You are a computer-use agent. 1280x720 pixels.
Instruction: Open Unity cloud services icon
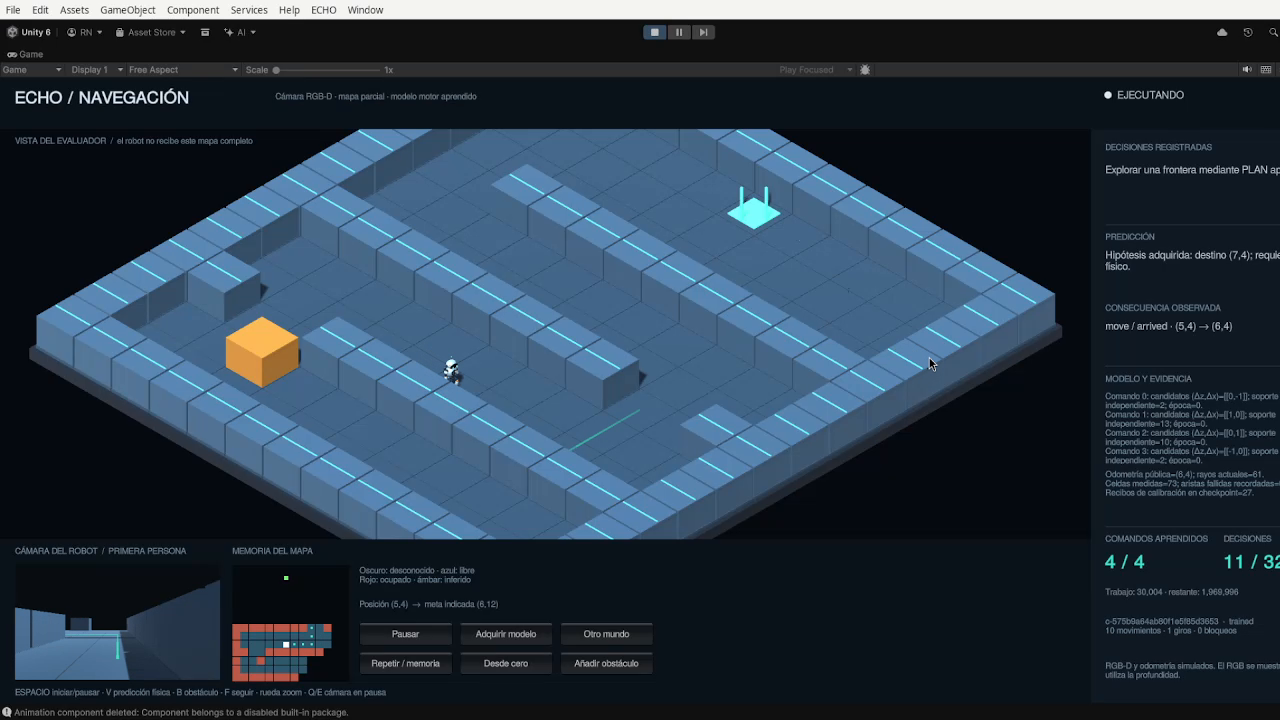1222,32
